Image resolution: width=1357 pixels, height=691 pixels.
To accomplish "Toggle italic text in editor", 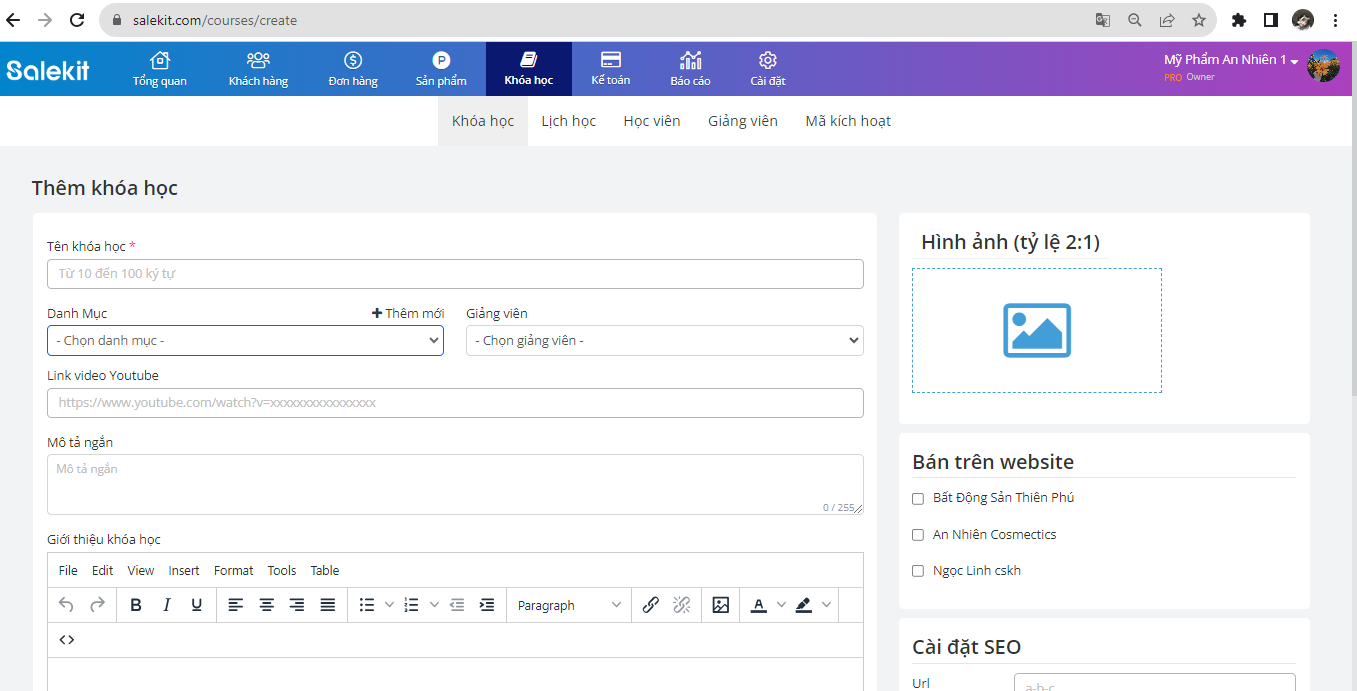I will (167, 605).
